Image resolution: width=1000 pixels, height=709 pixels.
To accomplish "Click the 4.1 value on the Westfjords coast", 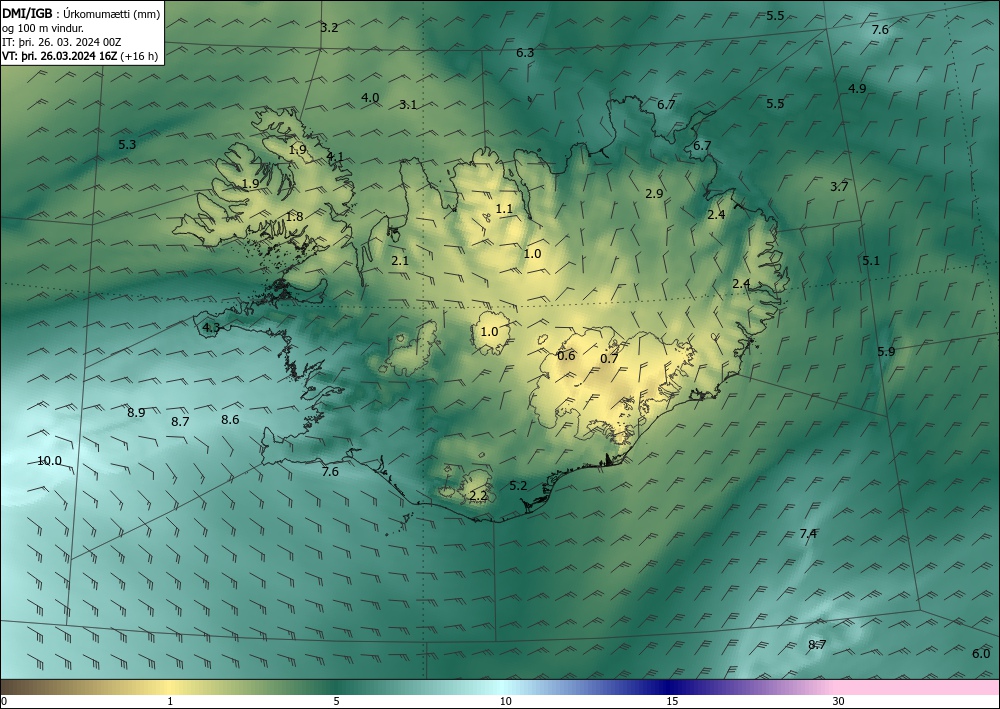I will pos(335,156).
